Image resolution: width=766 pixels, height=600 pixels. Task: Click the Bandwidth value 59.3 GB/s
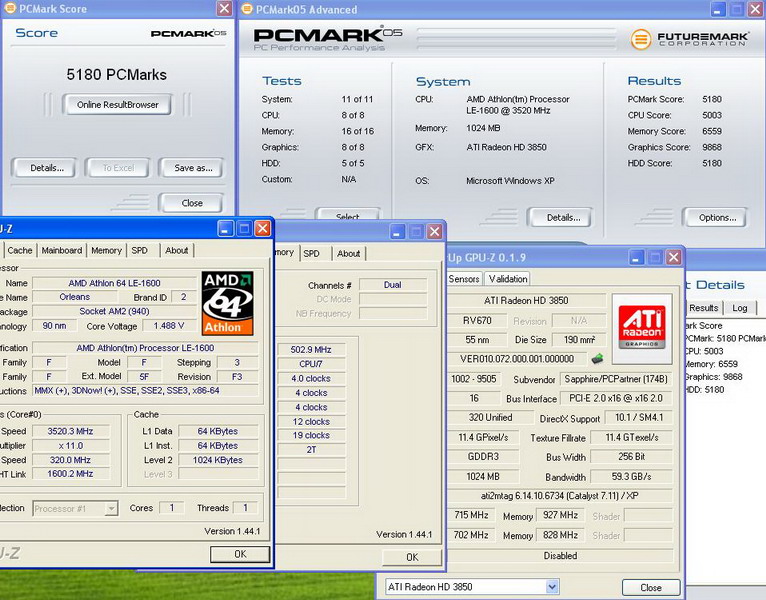(x=631, y=476)
